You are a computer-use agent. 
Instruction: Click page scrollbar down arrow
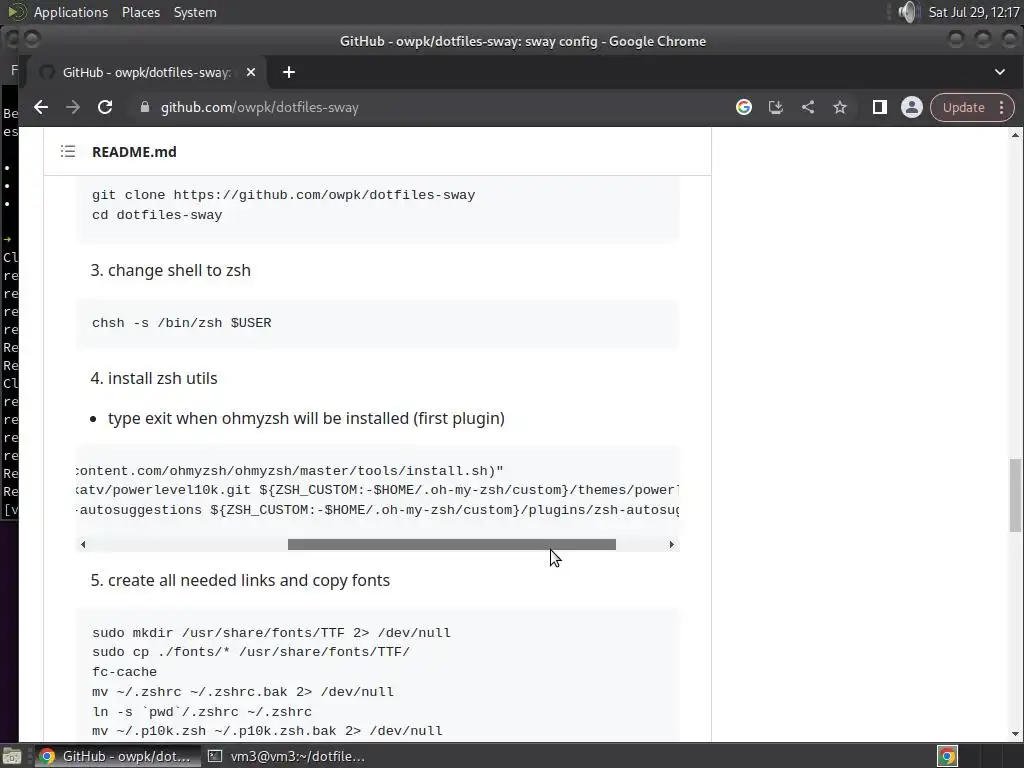pos(1015,734)
